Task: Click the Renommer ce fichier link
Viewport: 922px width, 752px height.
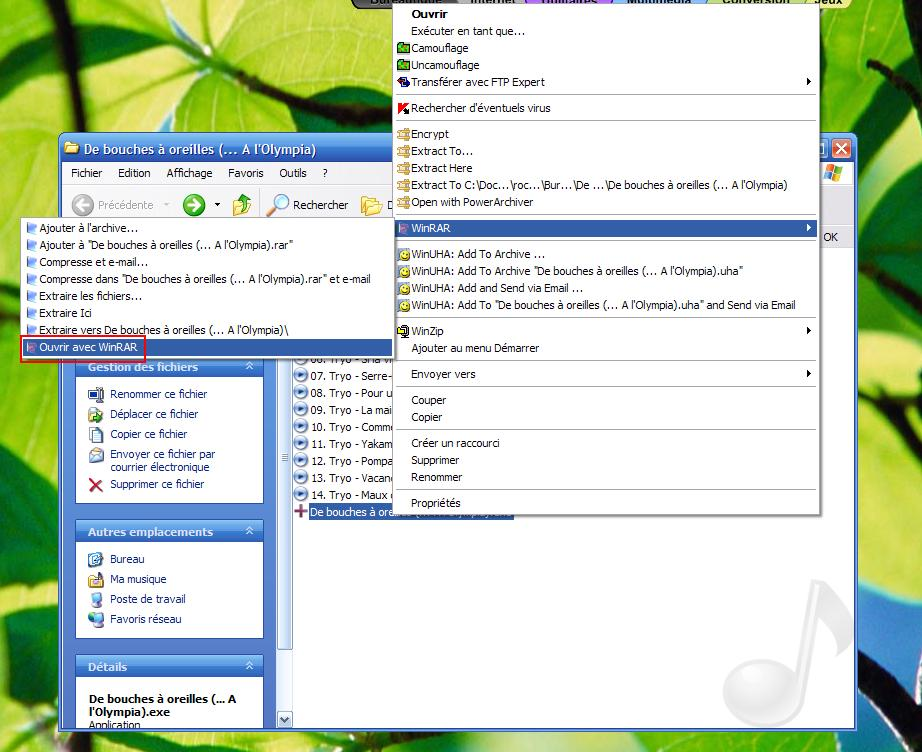Action: point(158,394)
